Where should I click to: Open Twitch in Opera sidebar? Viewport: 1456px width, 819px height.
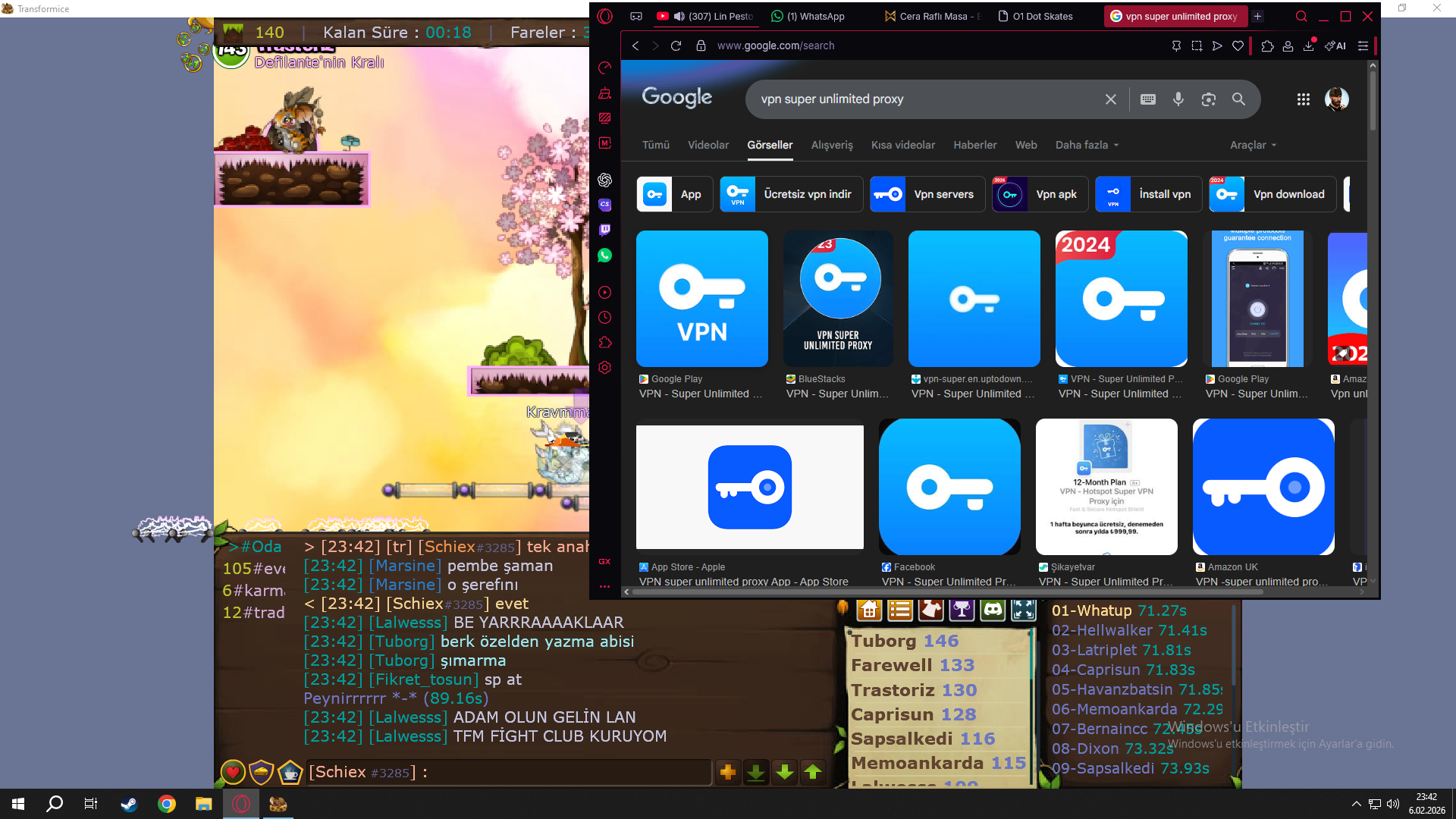point(604,230)
